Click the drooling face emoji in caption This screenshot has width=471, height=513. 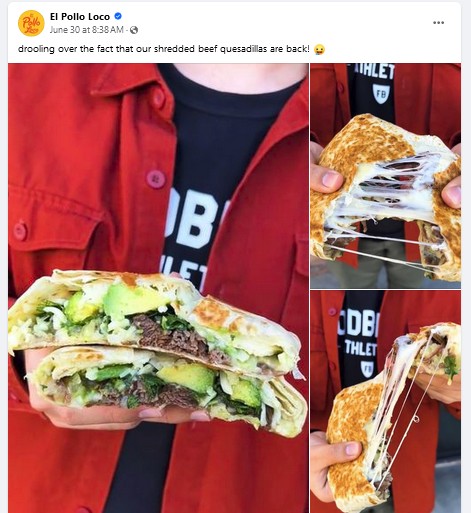pos(319,49)
